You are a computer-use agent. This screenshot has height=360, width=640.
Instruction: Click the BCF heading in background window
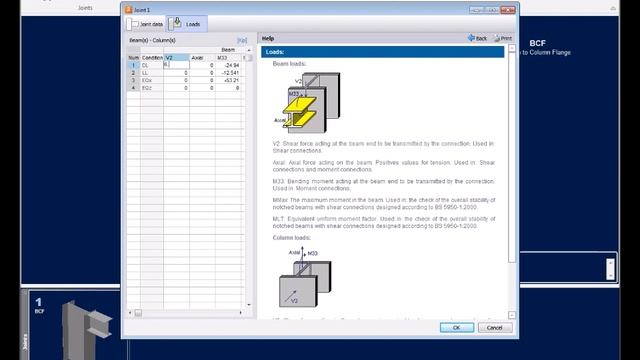click(538, 43)
